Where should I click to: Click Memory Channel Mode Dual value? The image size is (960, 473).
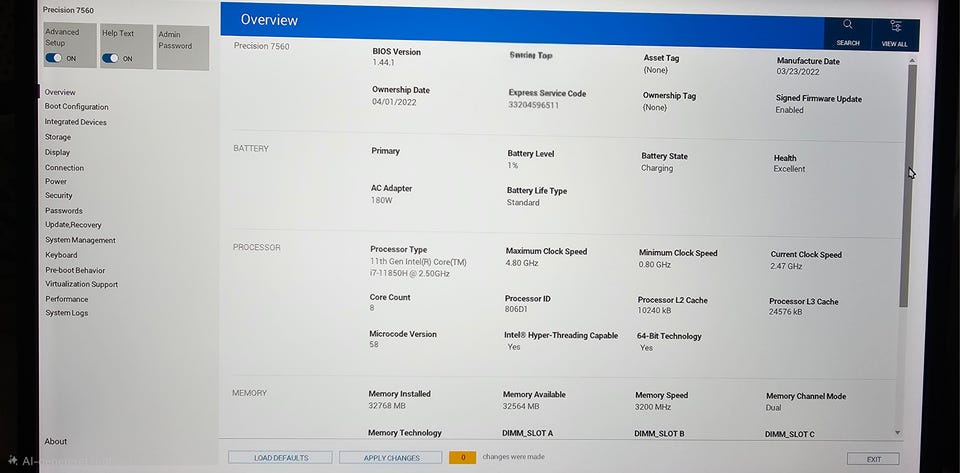(773, 408)
